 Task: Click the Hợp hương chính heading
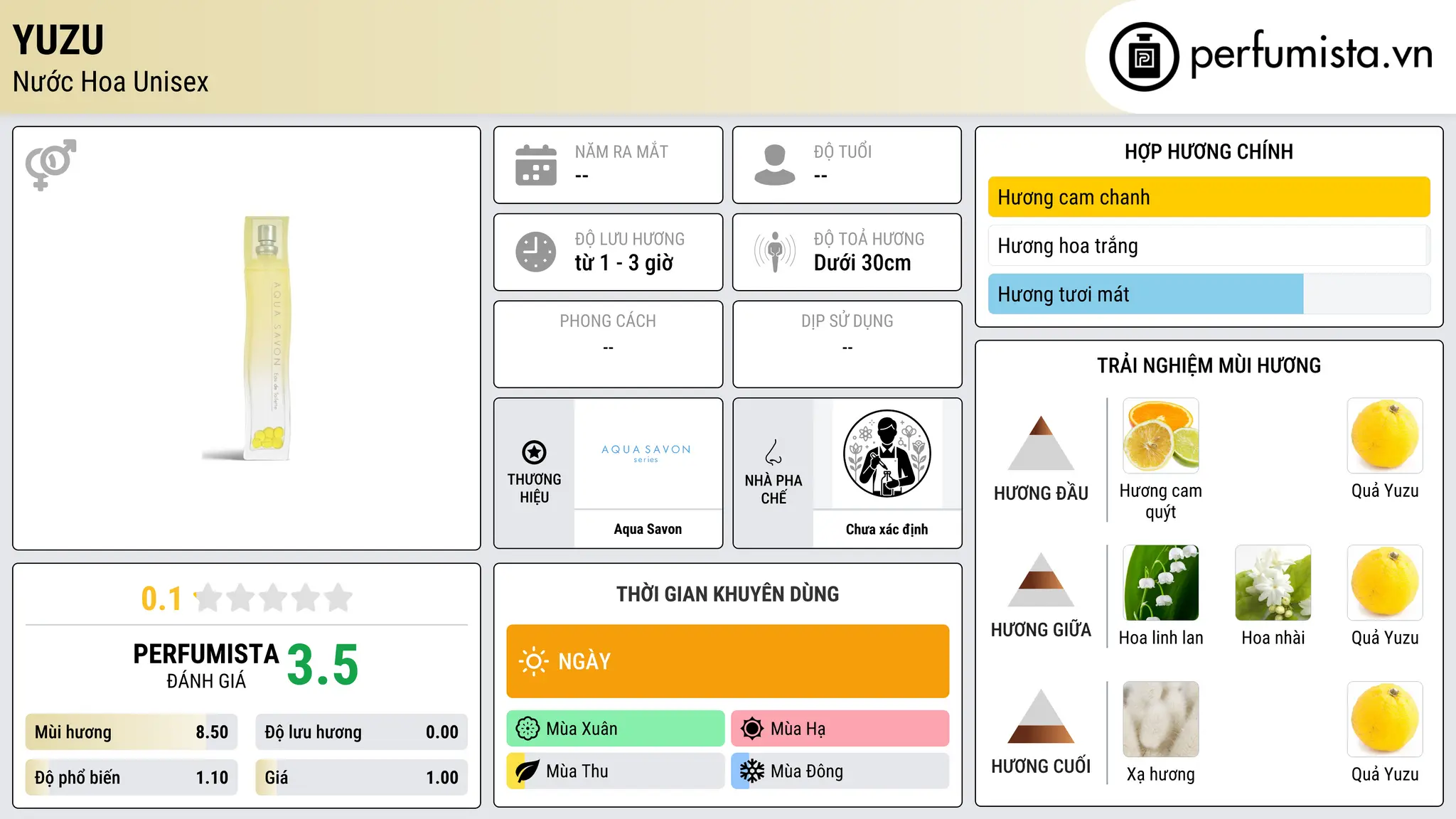click(x=1209, y=151)
